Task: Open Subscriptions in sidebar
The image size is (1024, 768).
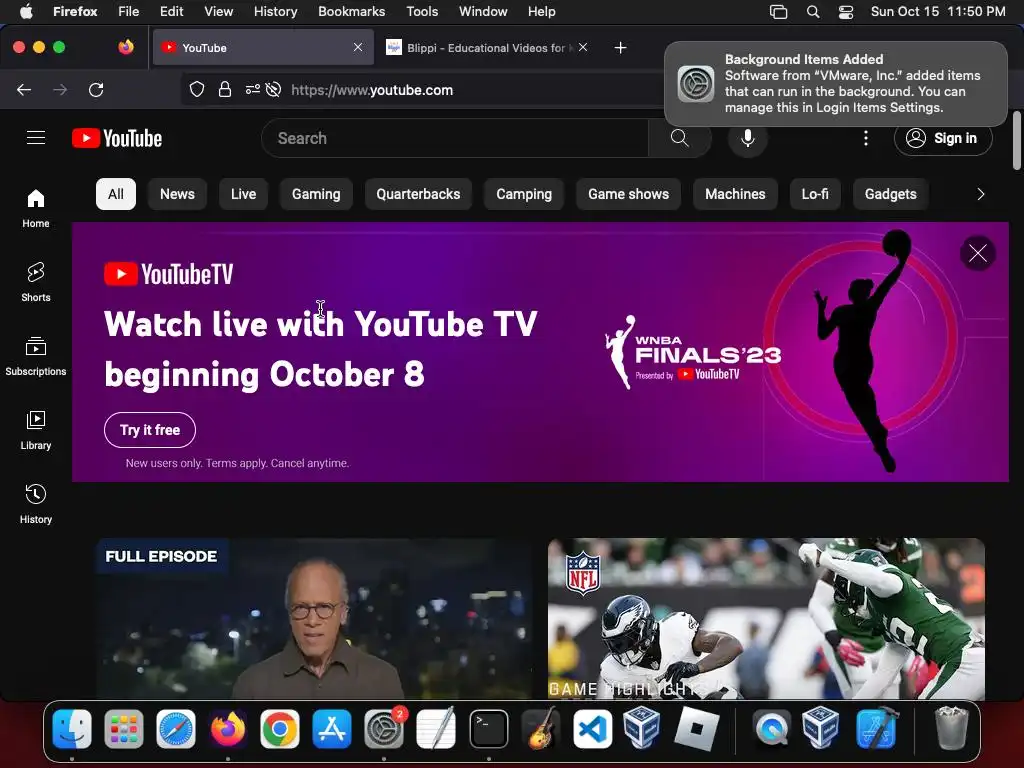Action: (36, 356)
